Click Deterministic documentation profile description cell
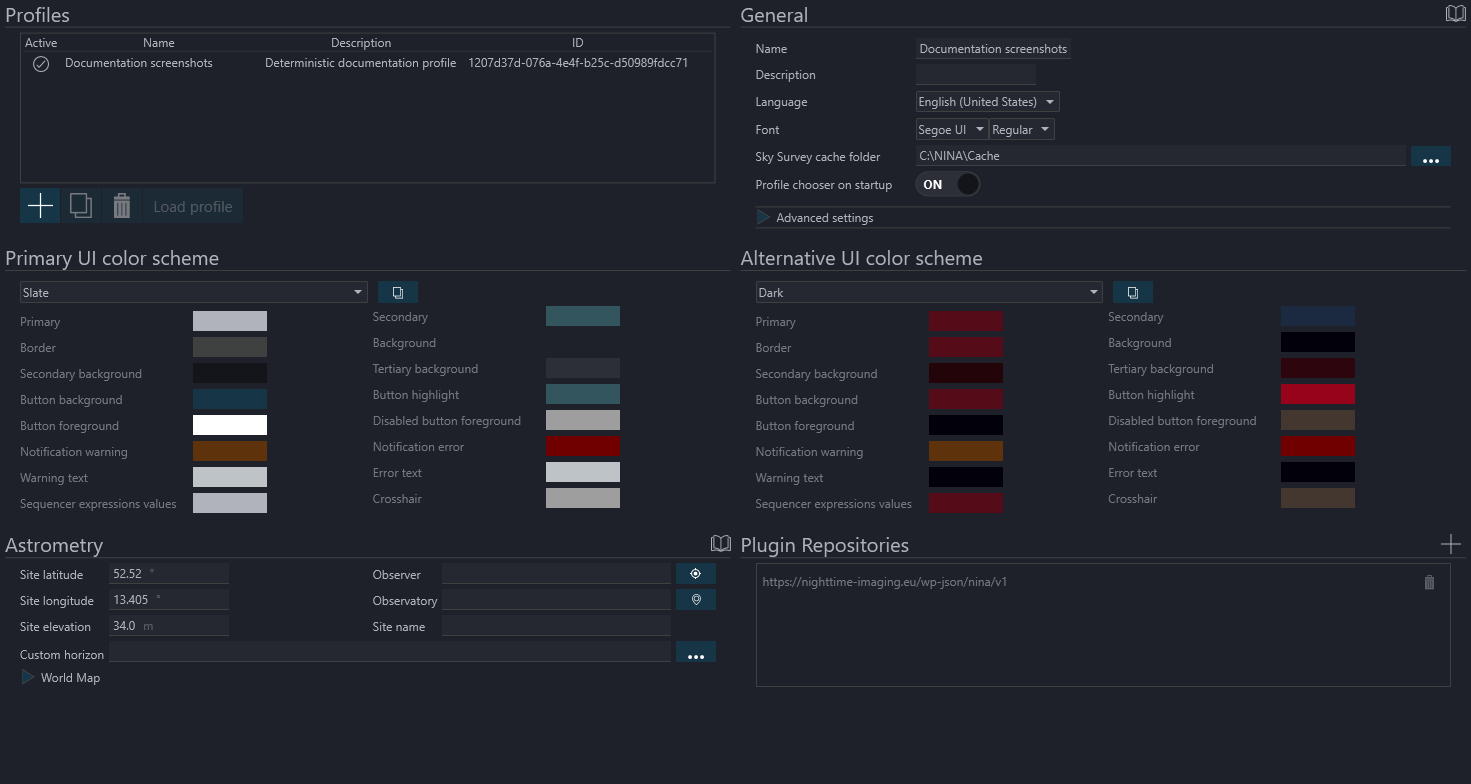 tap(361, 63)
